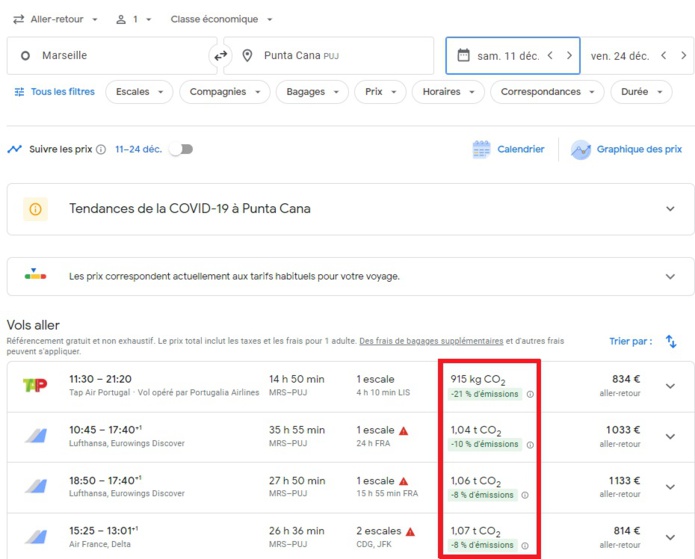Click airline logo of 10:45 Lufthansa flight
The height and width of the screenshot is (559, 695).
pyautogui.click(x=35, y=436)
